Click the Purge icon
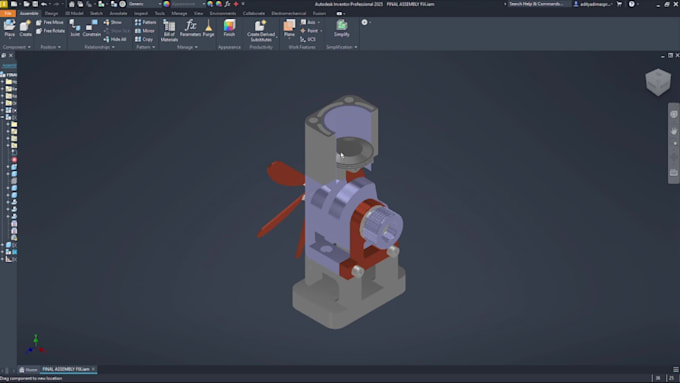This screenshot has height=383, width=680. [x=209, y=28]
